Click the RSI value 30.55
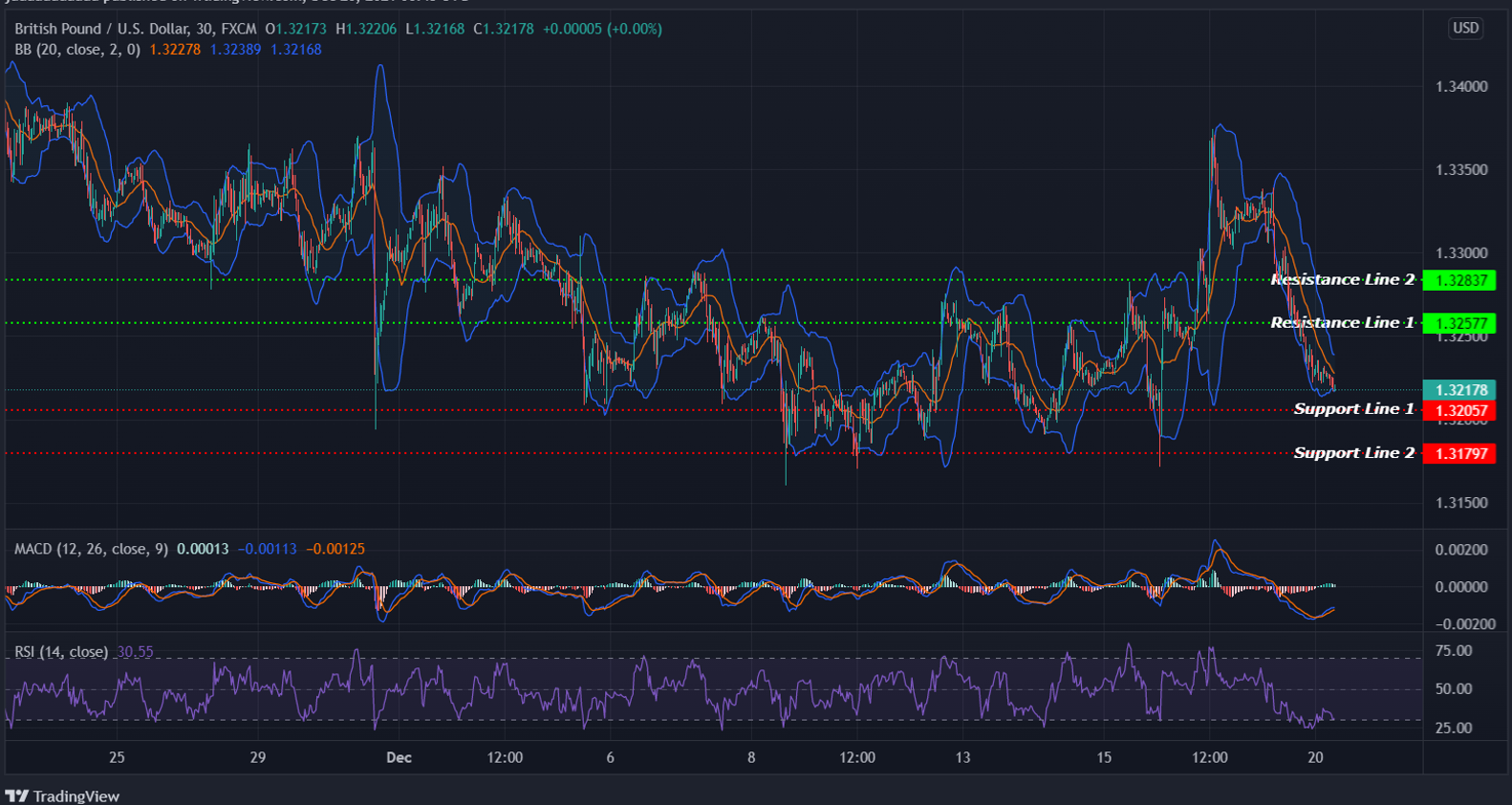Screen dimensions: 1512x805 [x=135, y=652]
